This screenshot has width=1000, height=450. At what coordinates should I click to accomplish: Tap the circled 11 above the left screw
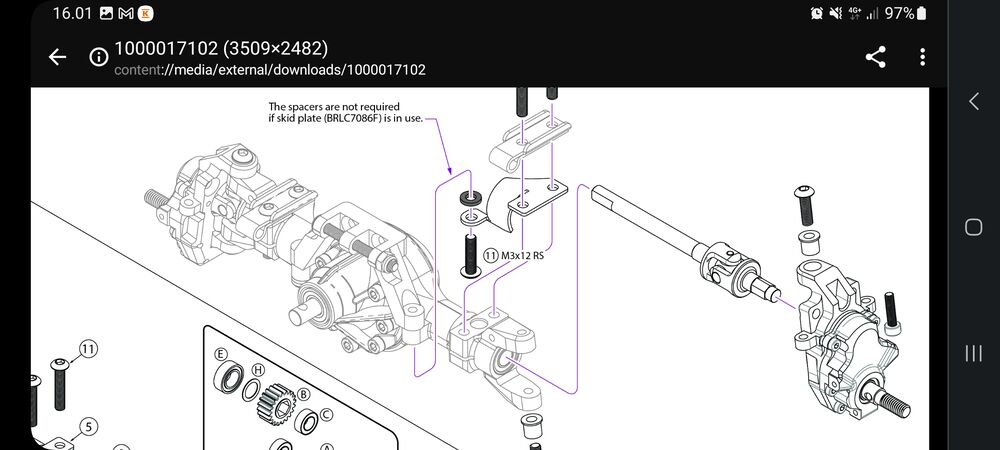pyautogui.click(x=88, y=349)
